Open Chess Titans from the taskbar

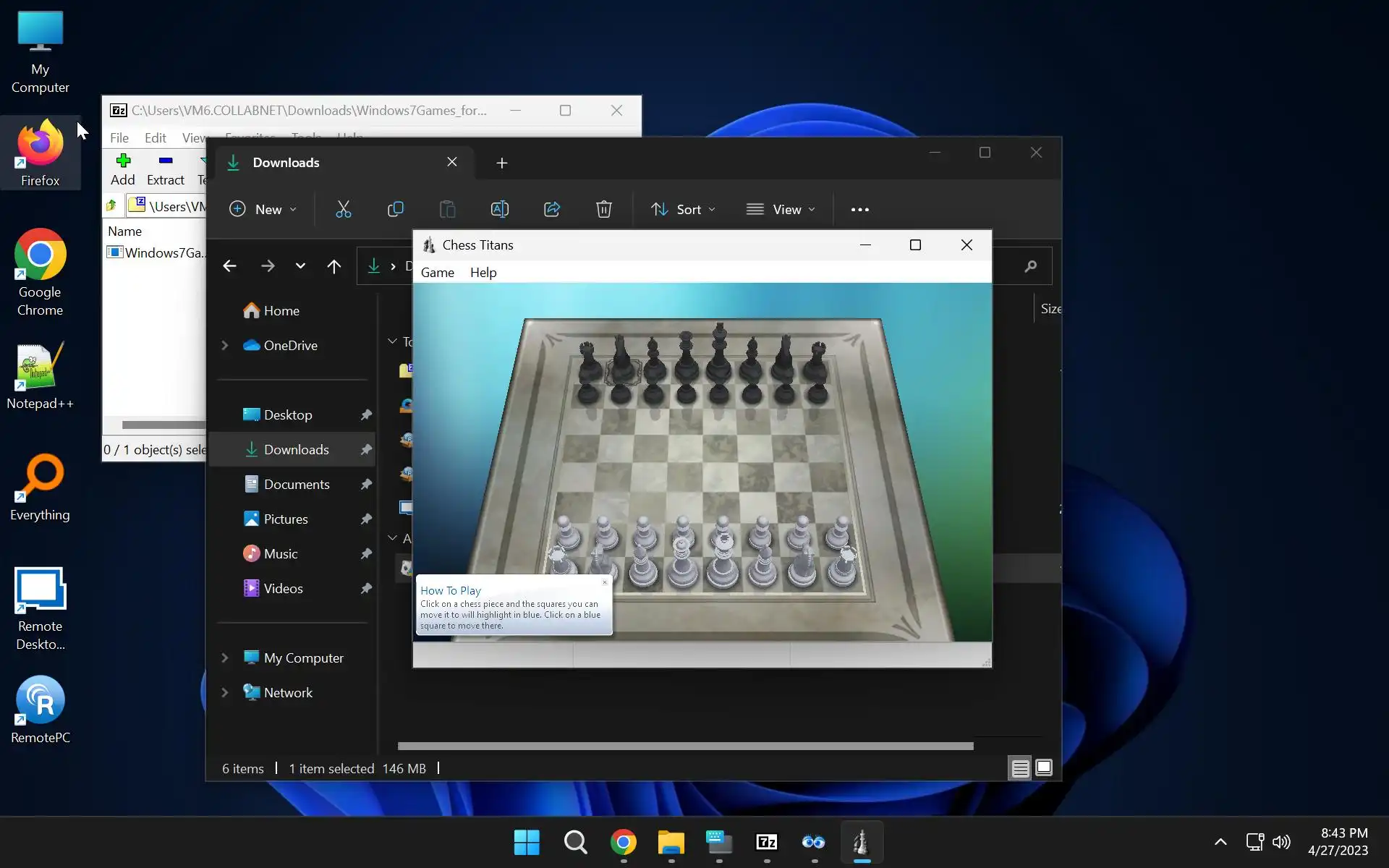861,842
